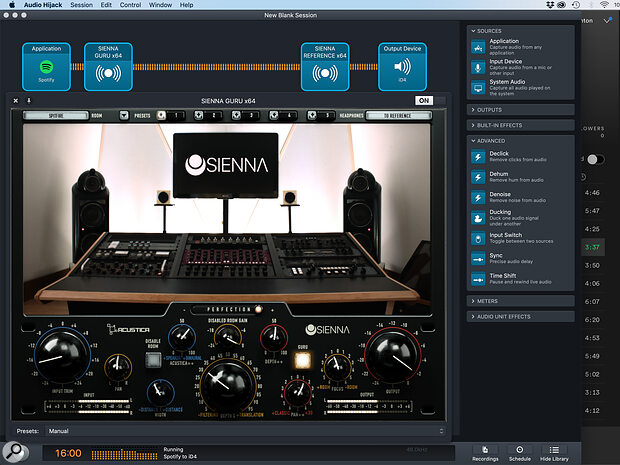Expand the OUTPUTS section
This screenshot has width=620, height=465.
click(x=520, y=110)
